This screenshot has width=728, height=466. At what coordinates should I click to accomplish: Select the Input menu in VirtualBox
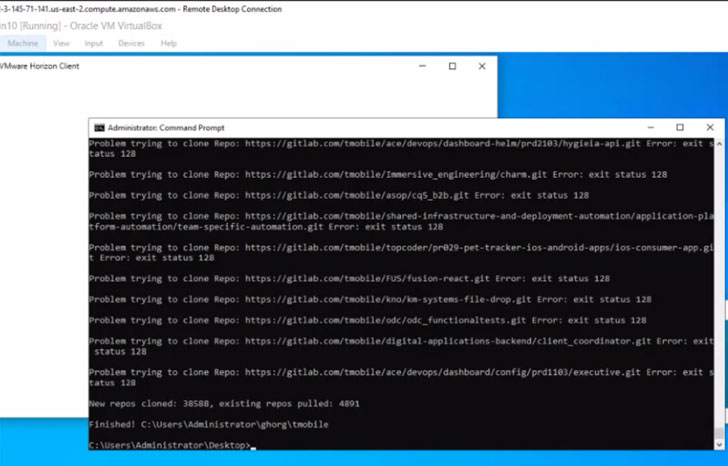point(93,43)
